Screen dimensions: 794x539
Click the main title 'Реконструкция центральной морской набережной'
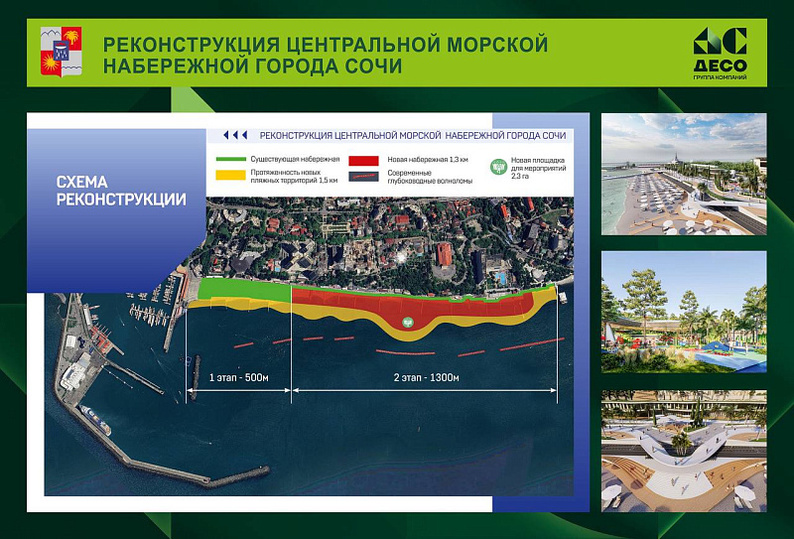[x=326, y=56]
